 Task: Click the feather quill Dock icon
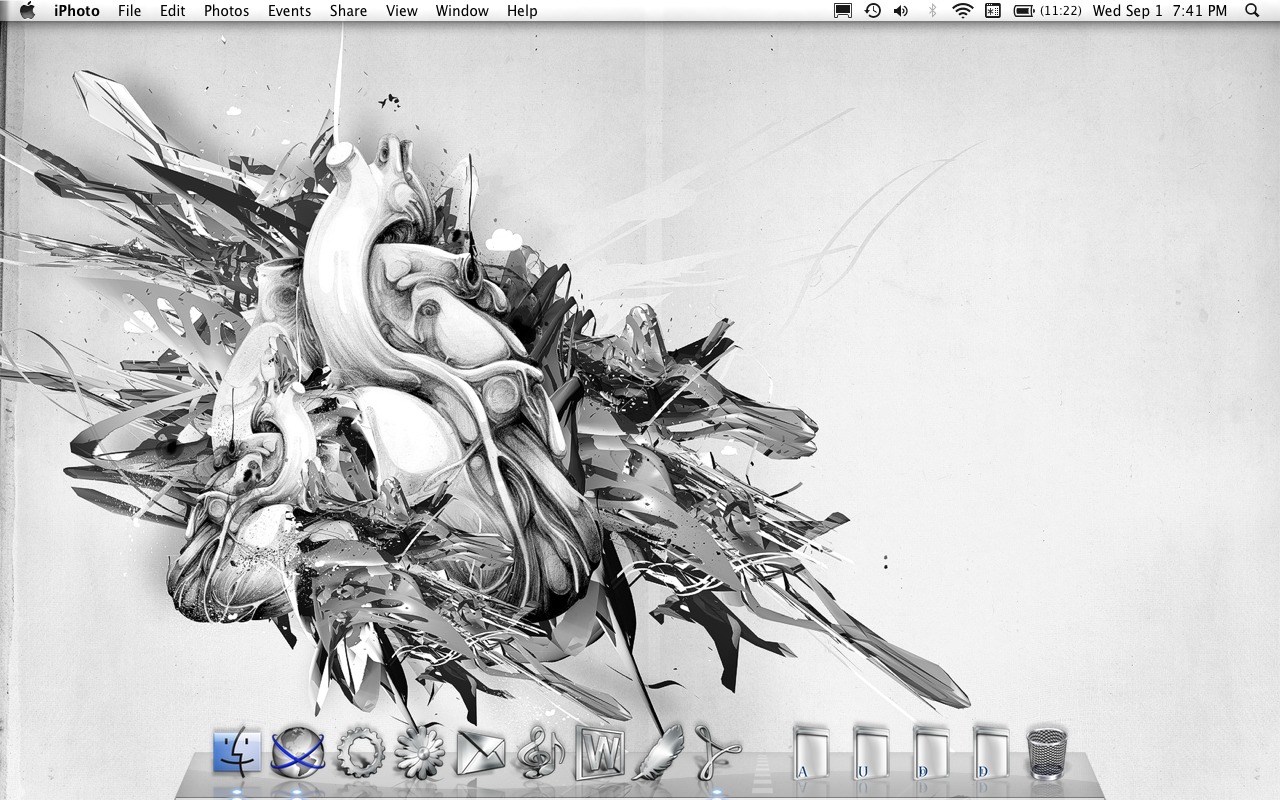[x=658, y=751]
